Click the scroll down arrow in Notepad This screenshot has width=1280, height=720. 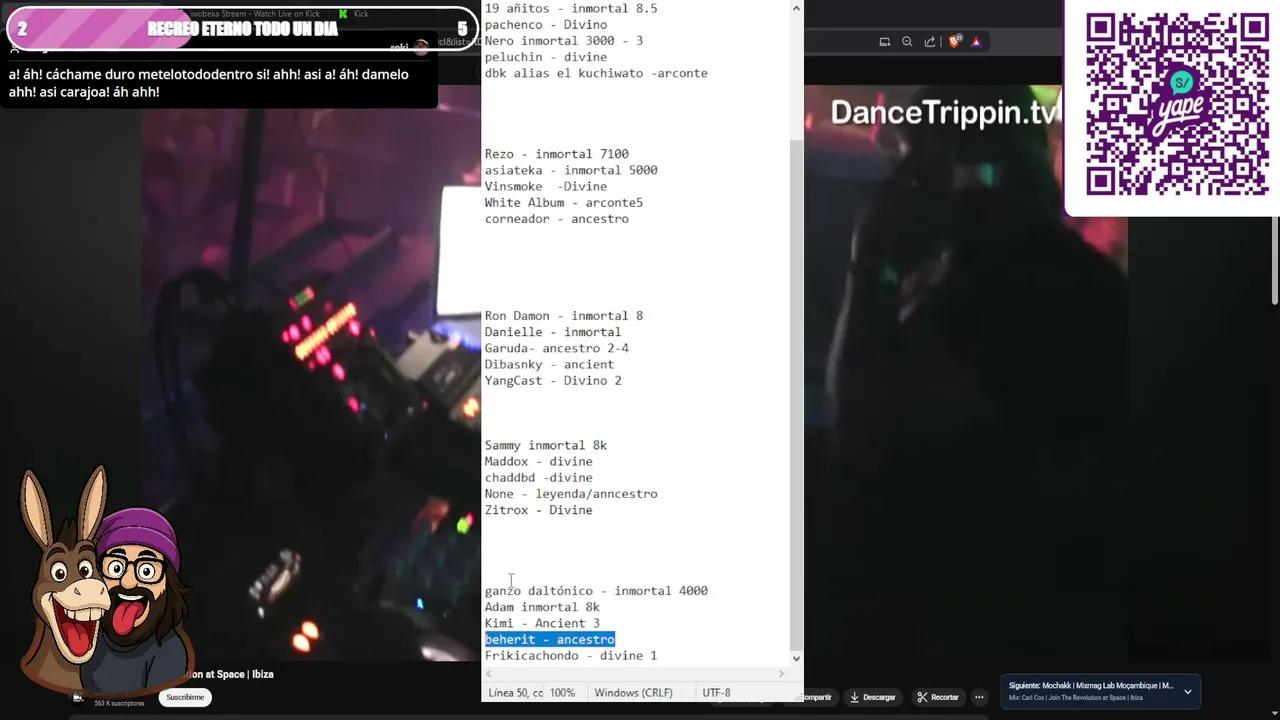(796, 658)
